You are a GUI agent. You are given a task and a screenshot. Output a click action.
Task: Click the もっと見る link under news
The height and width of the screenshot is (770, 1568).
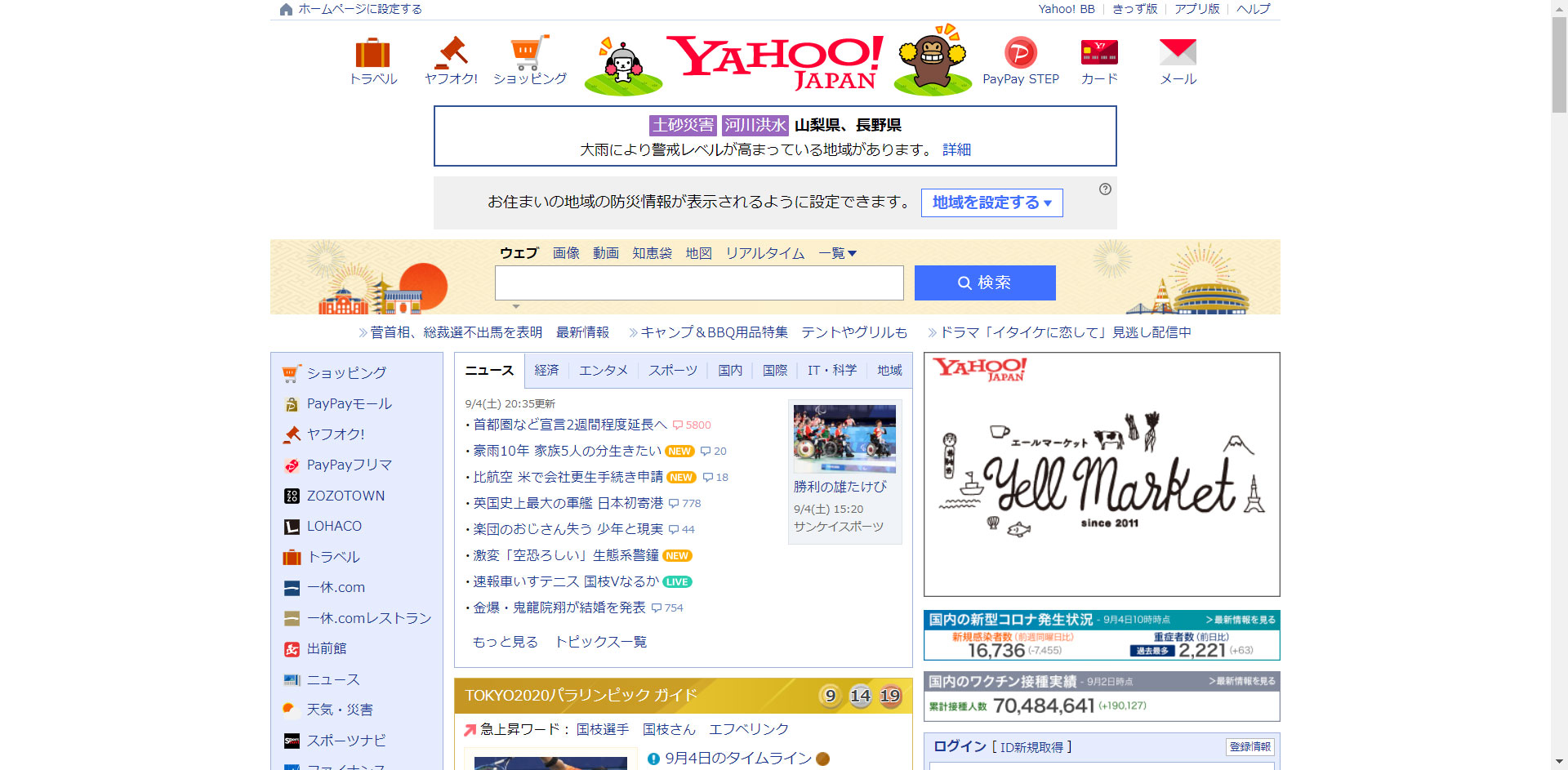[x=506, y=642]
